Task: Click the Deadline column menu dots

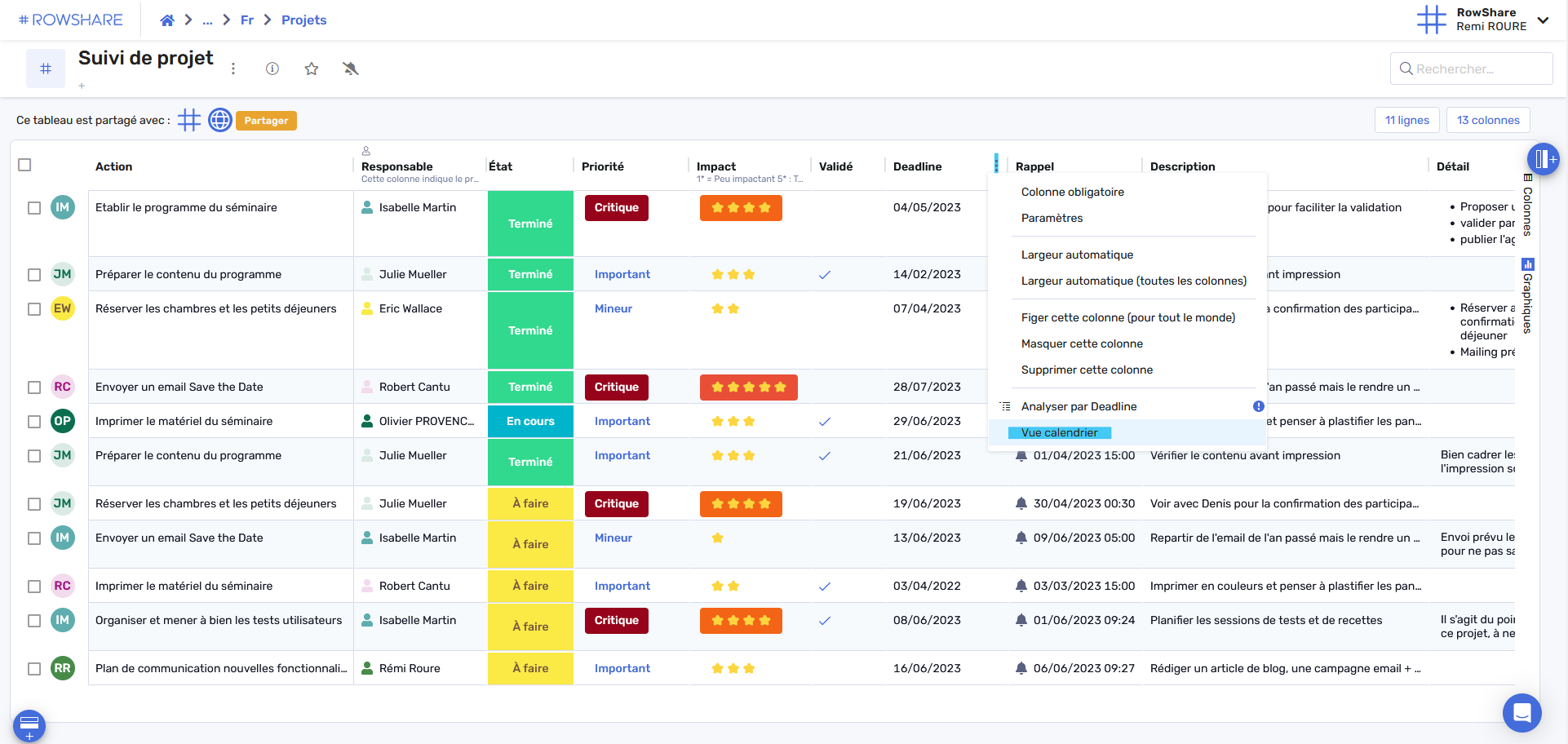Action: (996, 163)
